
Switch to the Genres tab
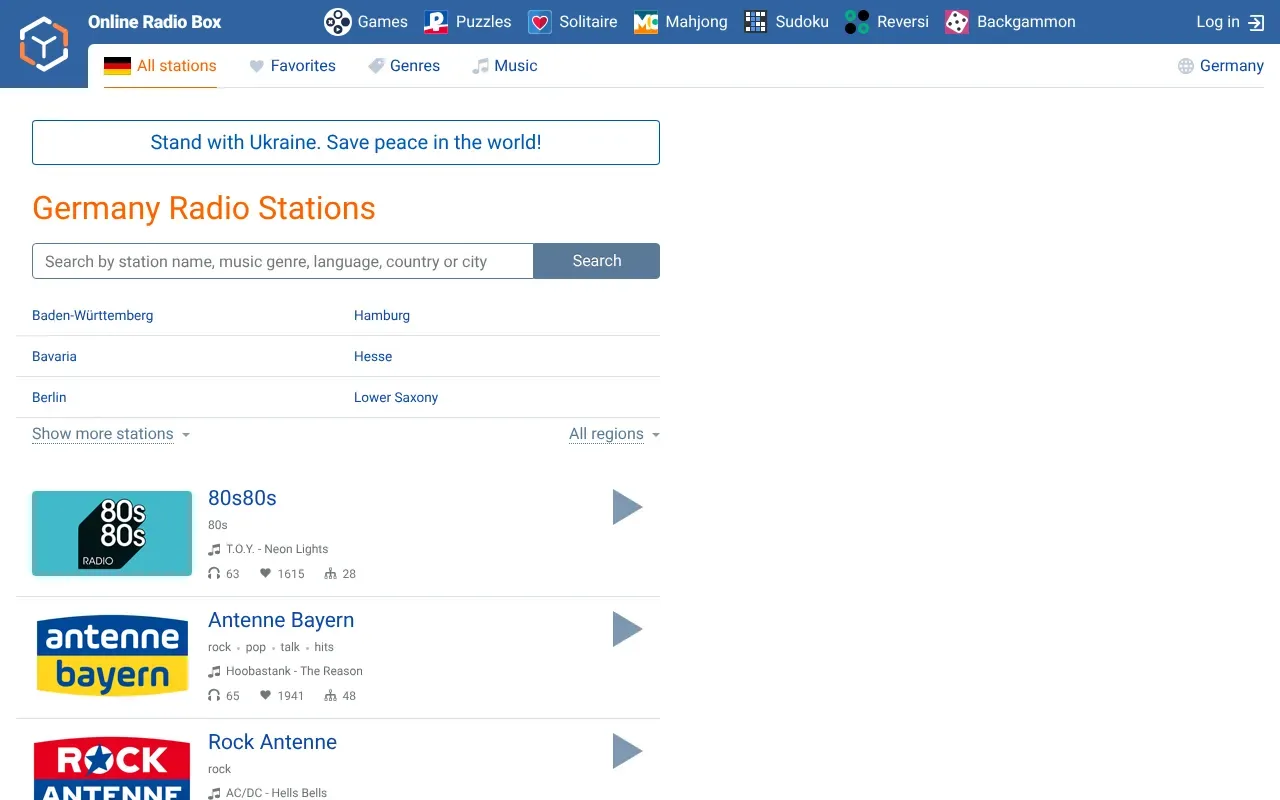[404, 66]
